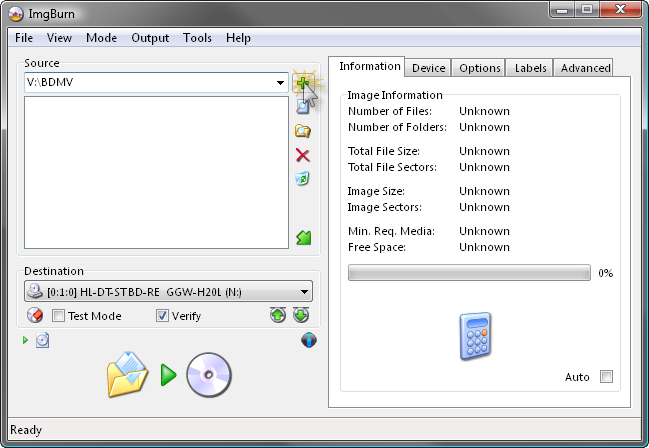Click the big green play arrow
The image size is (649, 448).
click(168, 375)
